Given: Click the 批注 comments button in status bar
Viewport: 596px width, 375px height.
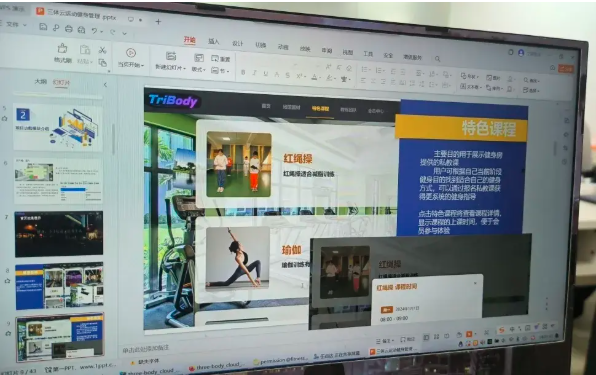Looking at the screenshot, I should (x=408, y=339).
